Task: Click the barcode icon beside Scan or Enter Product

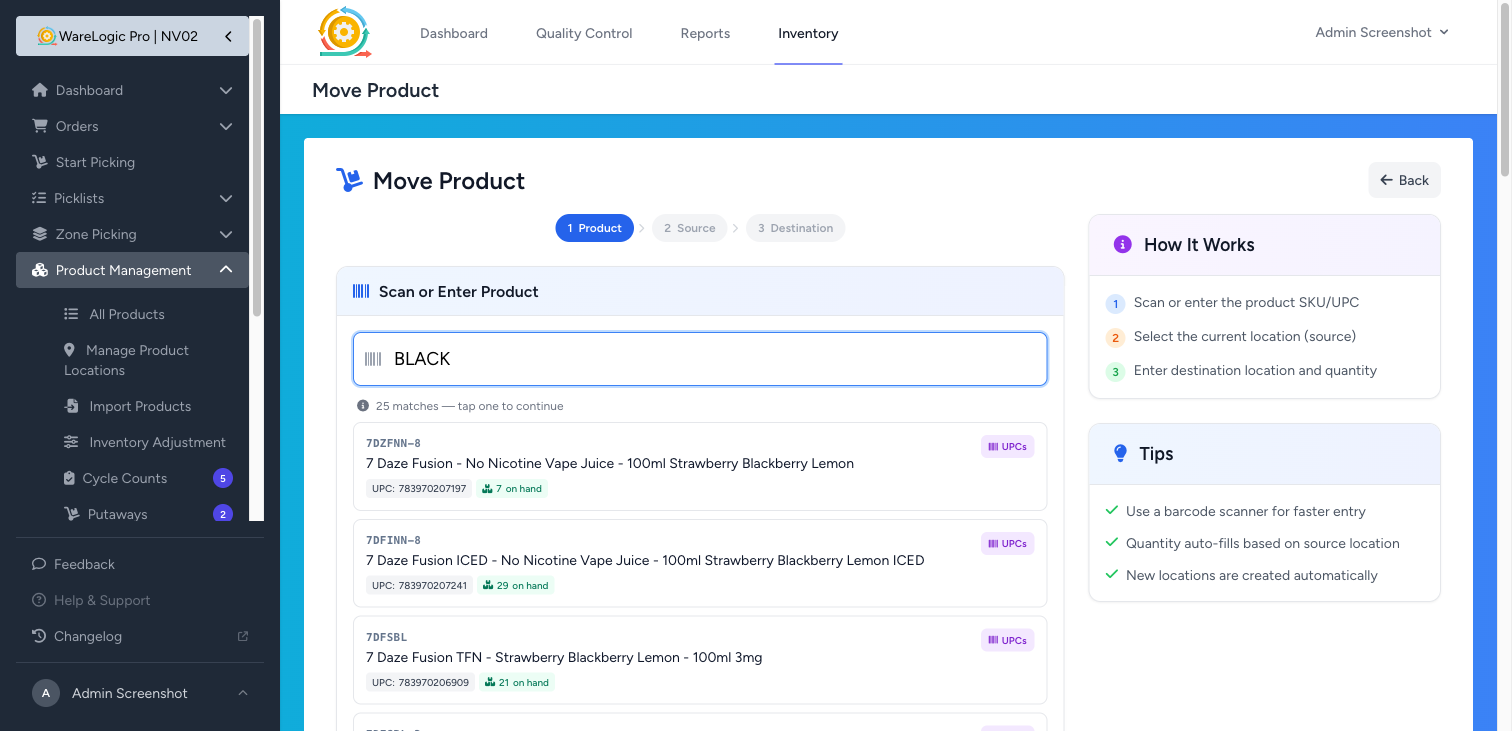Action: click(361, 291)
